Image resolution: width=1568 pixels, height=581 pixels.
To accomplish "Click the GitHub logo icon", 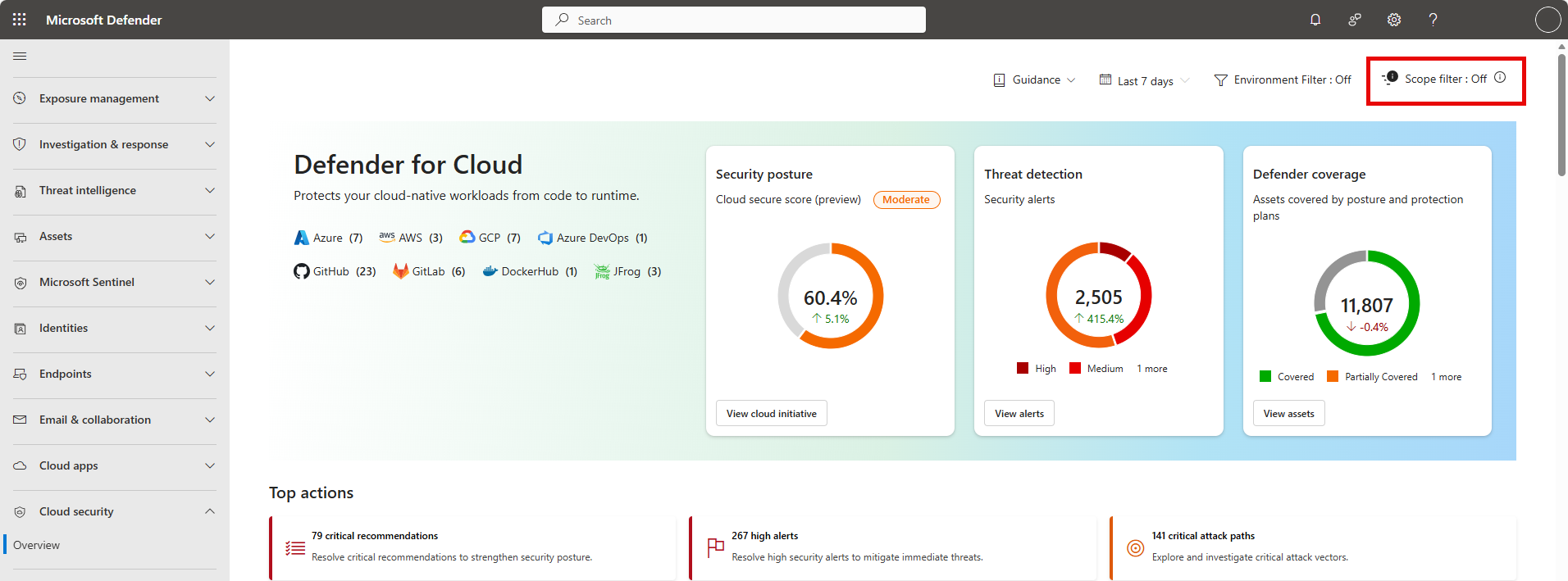I will [x=302, y=271].
